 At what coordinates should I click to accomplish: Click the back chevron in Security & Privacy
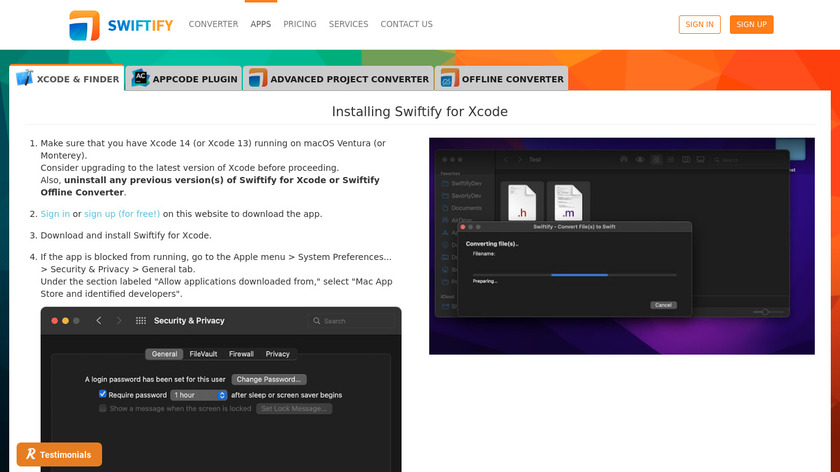[98, 321]
